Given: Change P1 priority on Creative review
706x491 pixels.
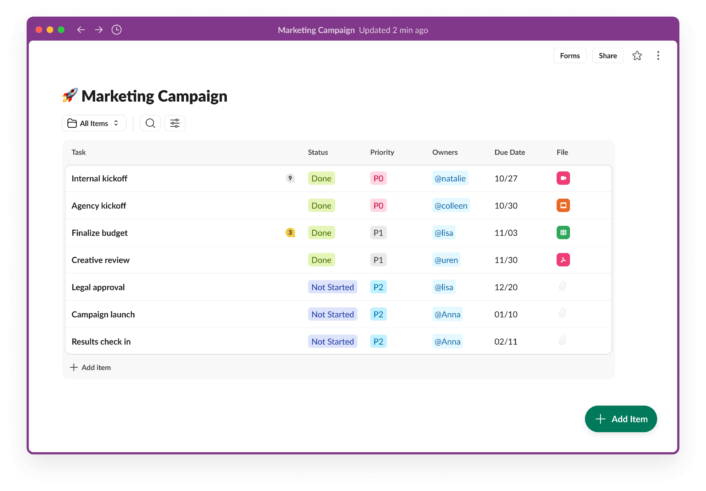Looking at the screenshot, I should [378, 260].
